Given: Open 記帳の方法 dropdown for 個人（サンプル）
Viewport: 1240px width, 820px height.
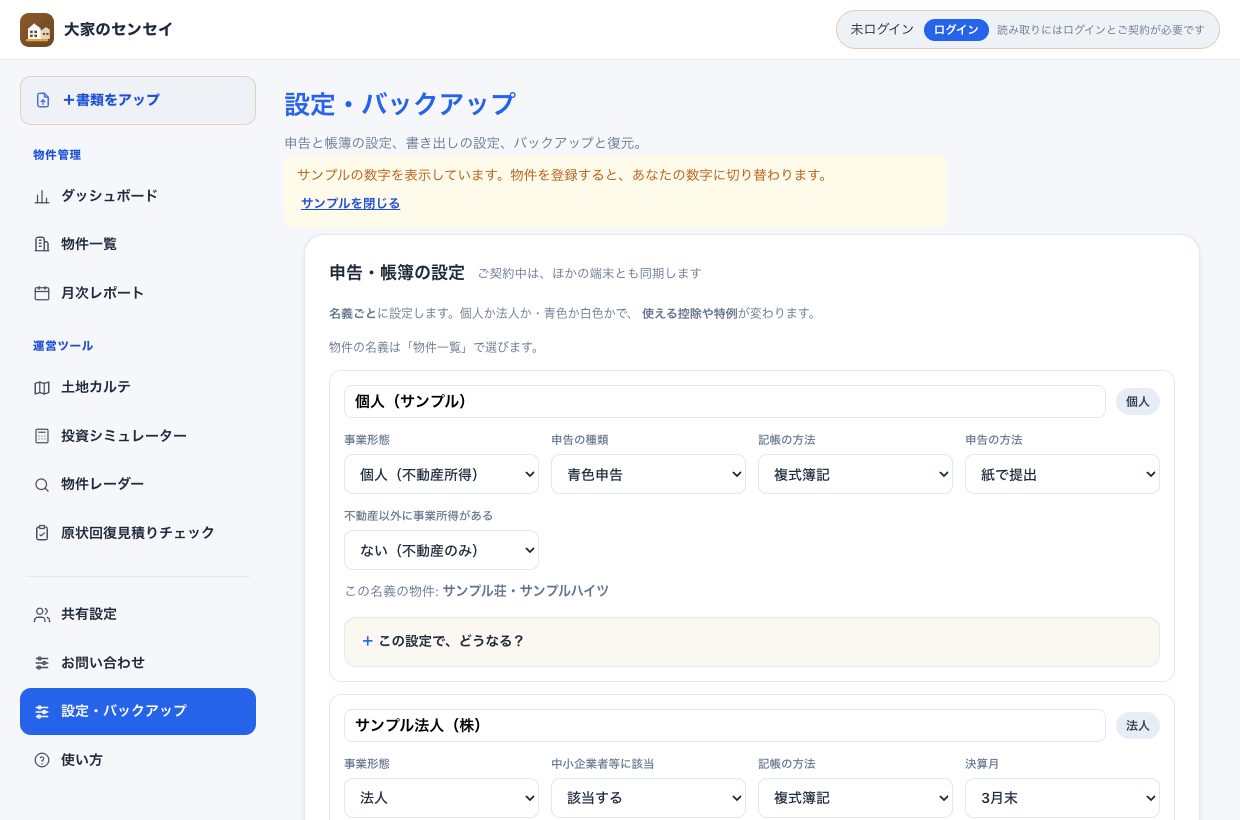Looking at the screenshot, I should pyautogui.click(x=855, y=474).
